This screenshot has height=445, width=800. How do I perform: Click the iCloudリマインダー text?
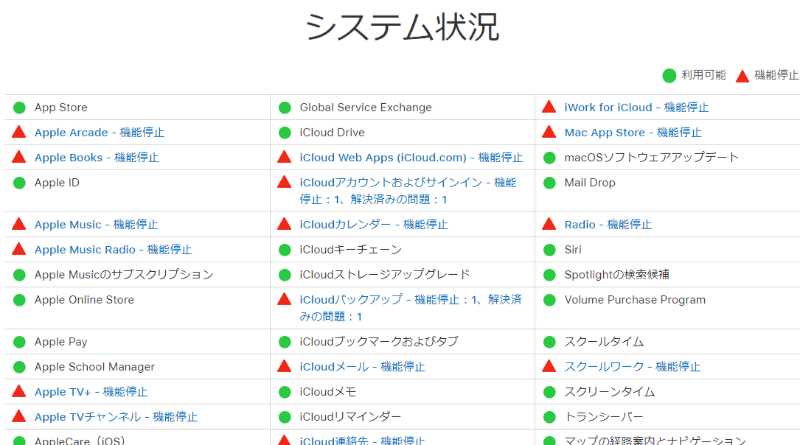(x=350, y=417)
